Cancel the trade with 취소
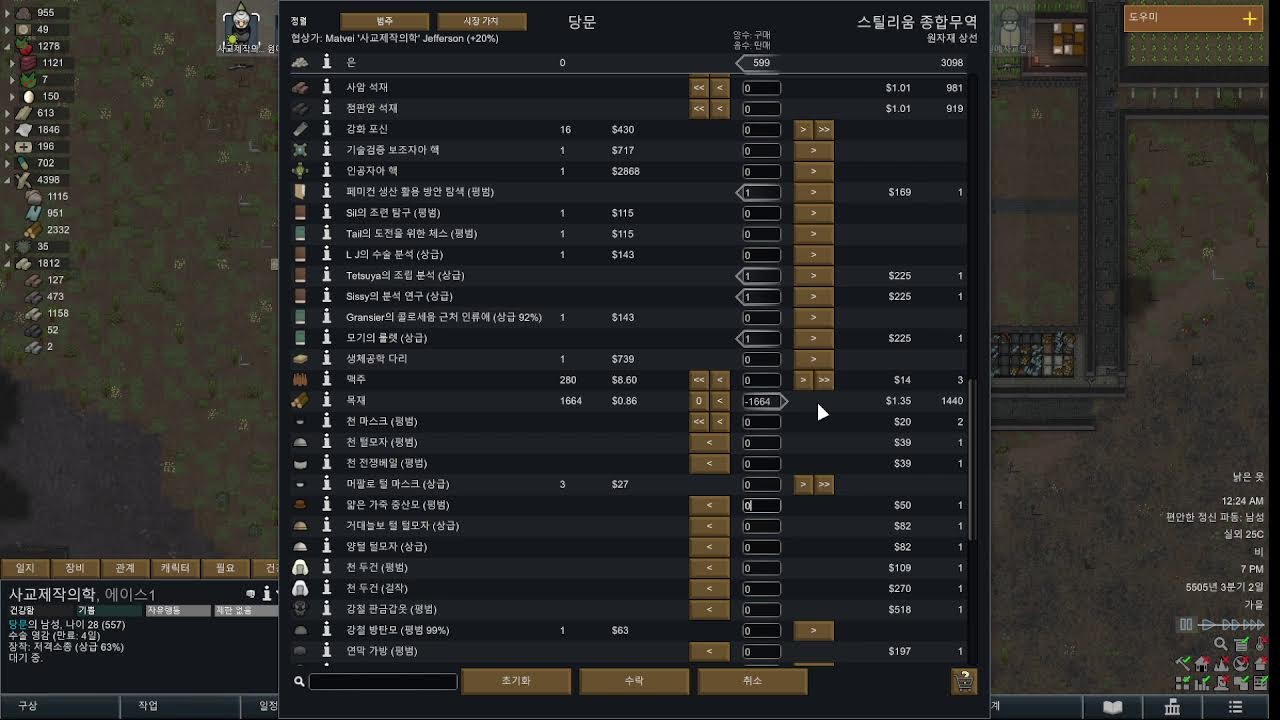 [752, 681]
